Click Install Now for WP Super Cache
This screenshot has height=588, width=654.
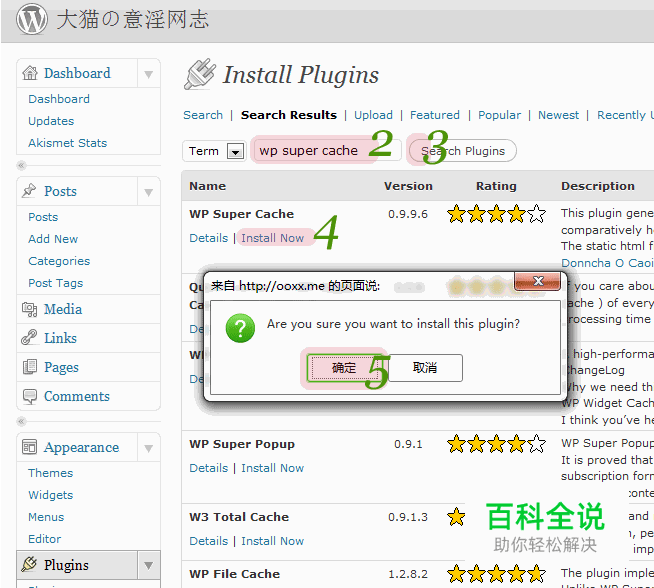pyautogui.click(x=272, y=238)
